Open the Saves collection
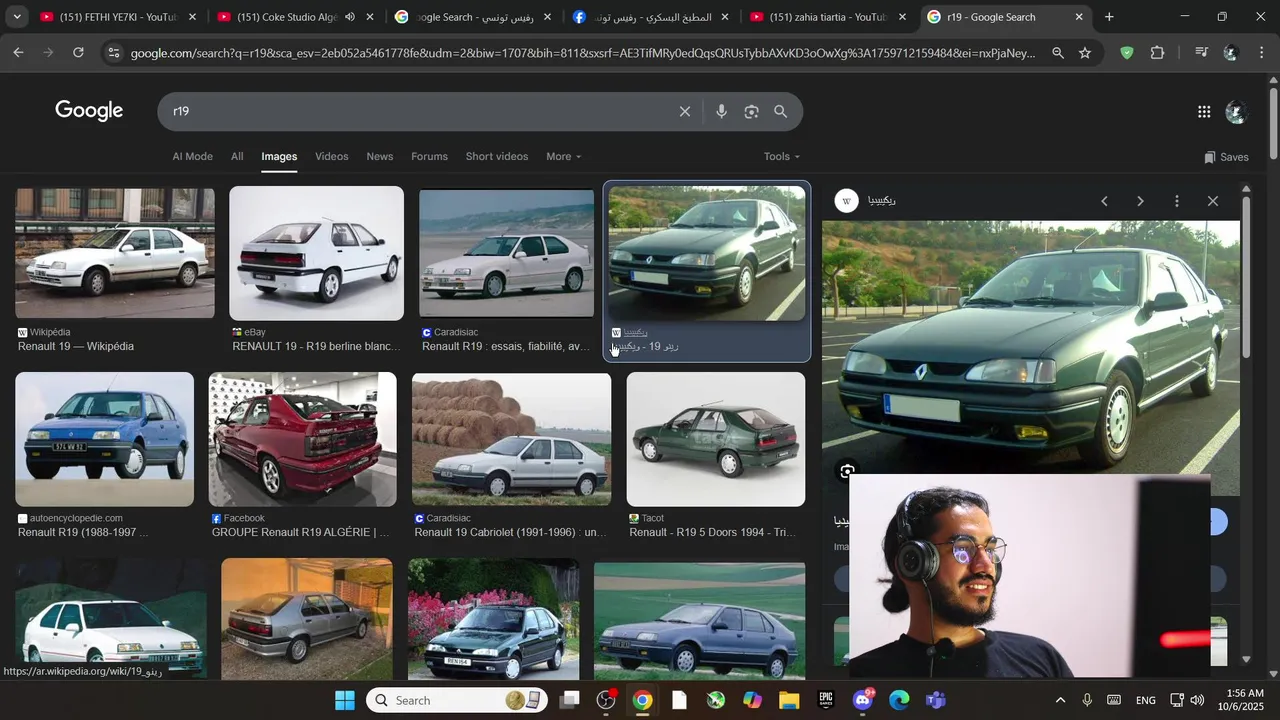The height and width of the screenshot is (720, 1280). pyautogui.click(x=1226, y=157)
